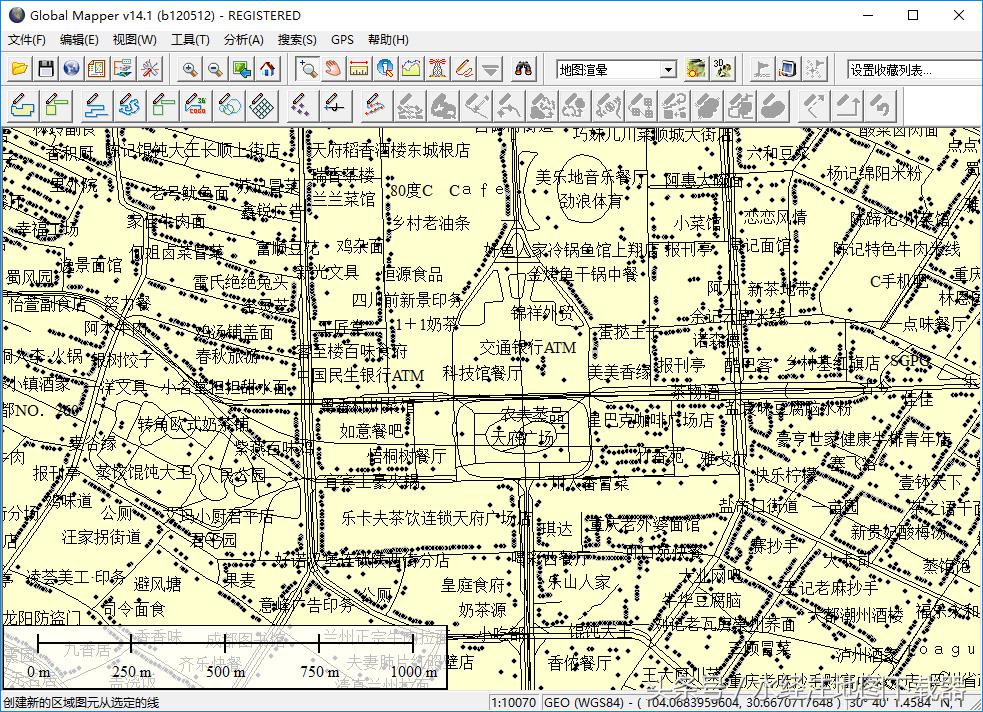The image size is (983, 712).
Task: Click the 1:10070 scale status field
Action: pos(514,703)
